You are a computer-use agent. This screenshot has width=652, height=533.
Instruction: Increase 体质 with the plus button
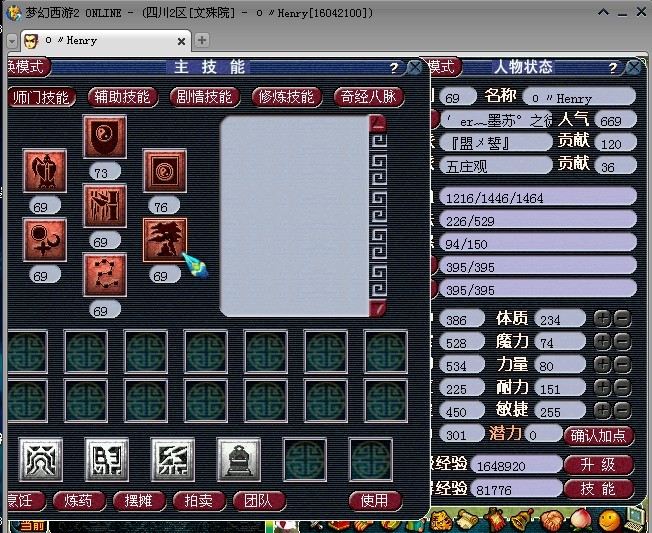coord(602,319)
